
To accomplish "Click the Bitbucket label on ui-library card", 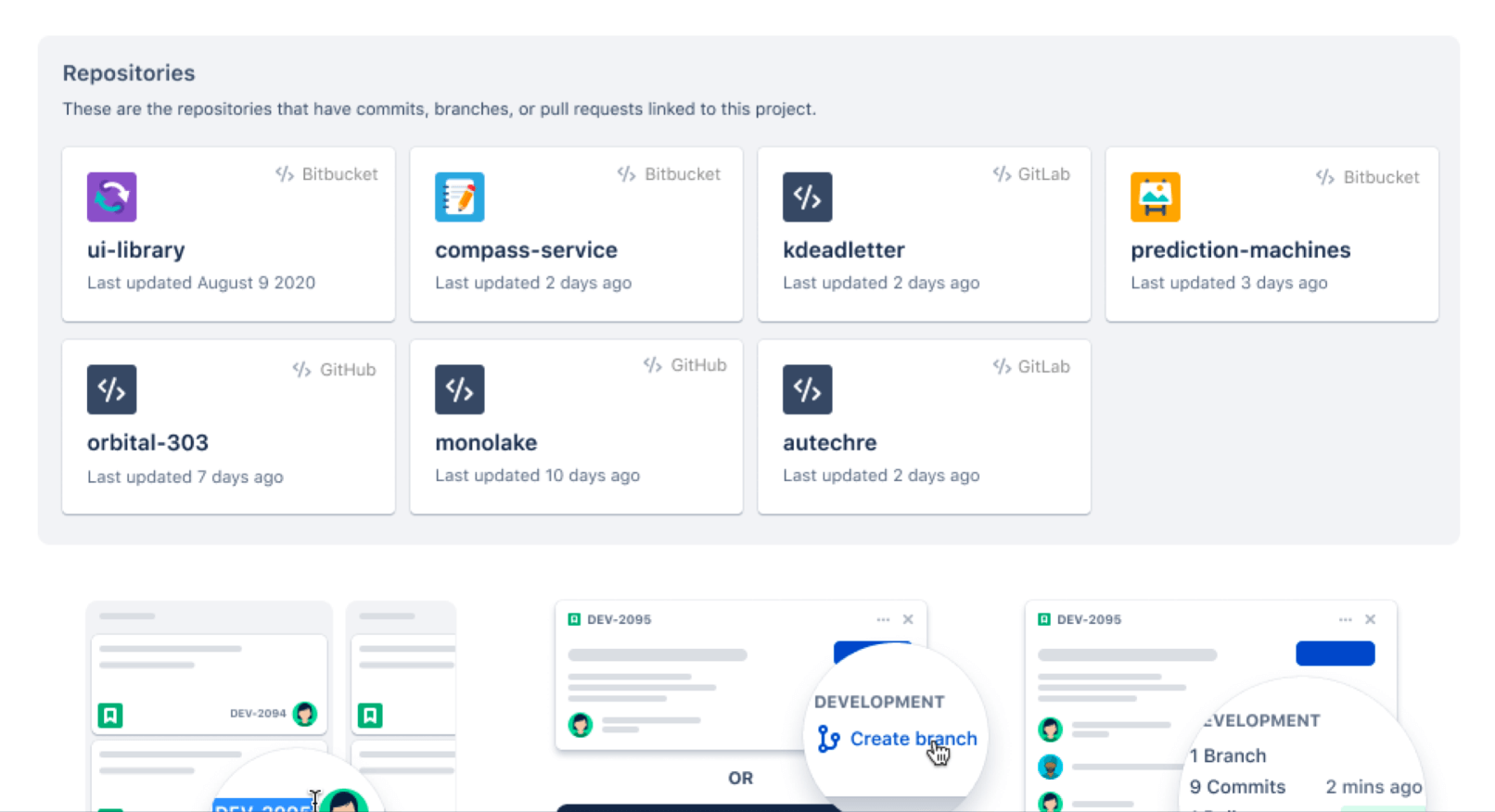I will (339, 174).
